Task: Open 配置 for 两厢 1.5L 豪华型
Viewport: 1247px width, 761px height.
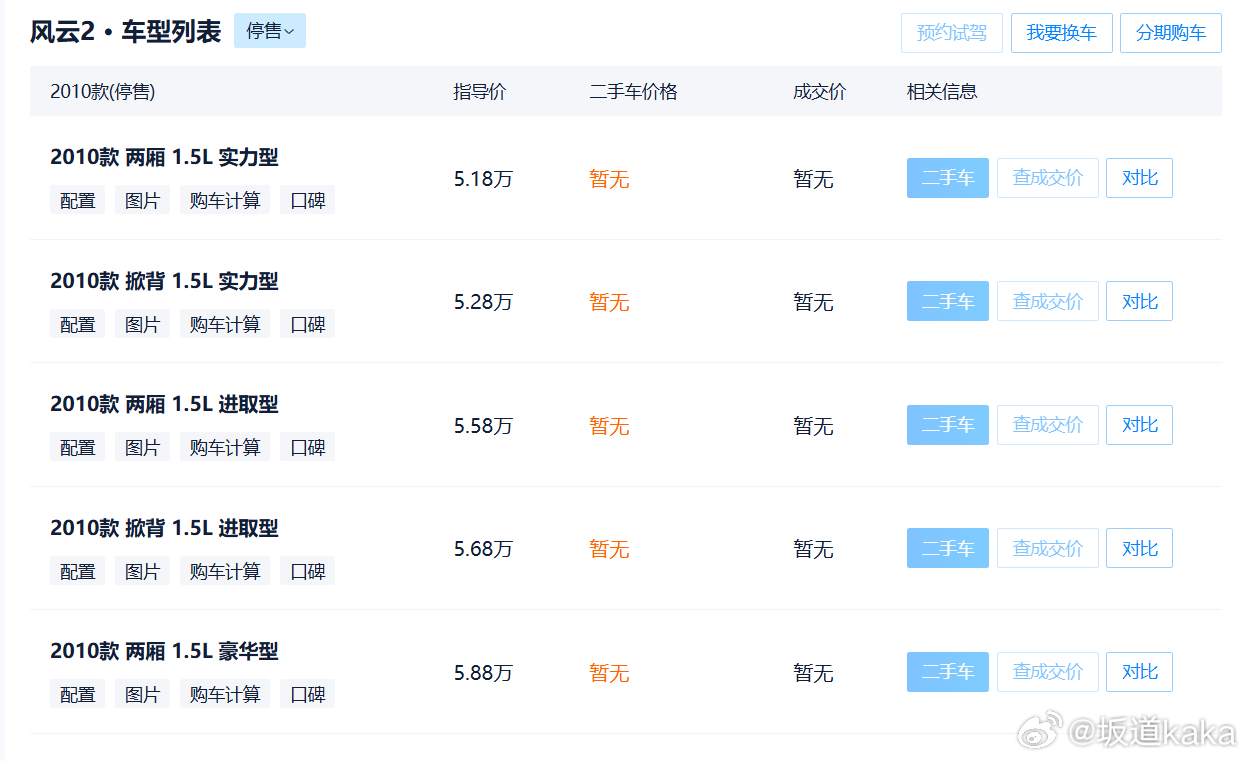Action: point(78,694)
